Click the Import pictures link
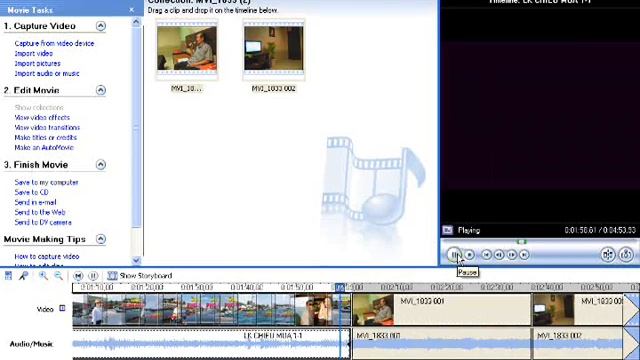 pos(38,64)
